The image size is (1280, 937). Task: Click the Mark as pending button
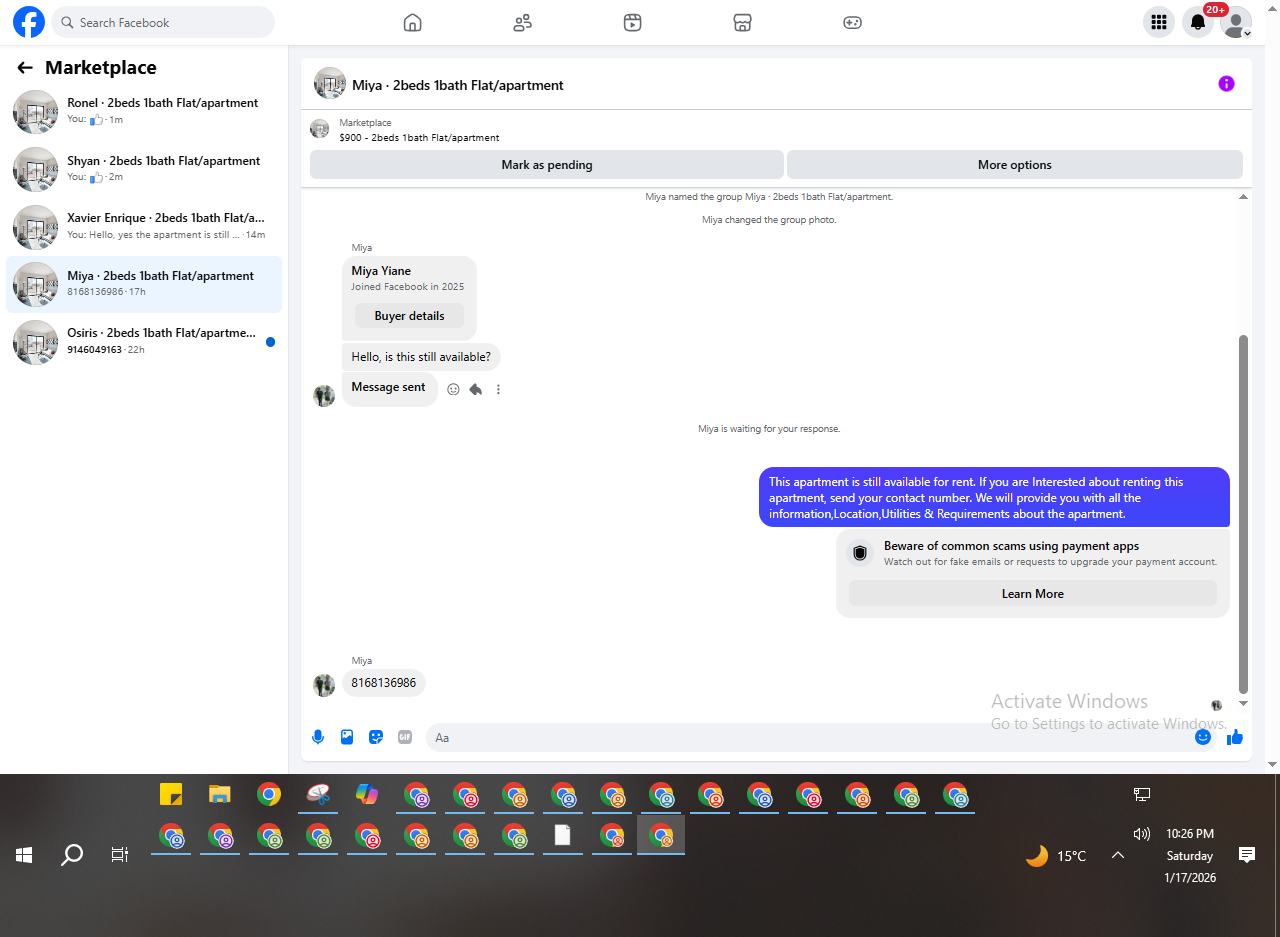pyautogui.click(x=547, y=165)
